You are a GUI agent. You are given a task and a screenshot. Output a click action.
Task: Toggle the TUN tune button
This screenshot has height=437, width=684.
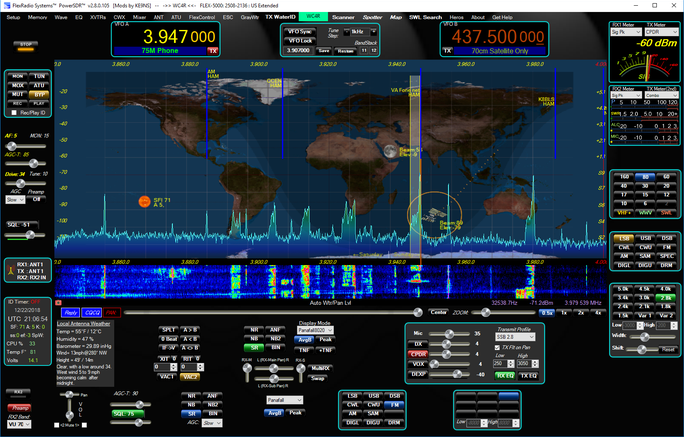[x=39, y=76]
